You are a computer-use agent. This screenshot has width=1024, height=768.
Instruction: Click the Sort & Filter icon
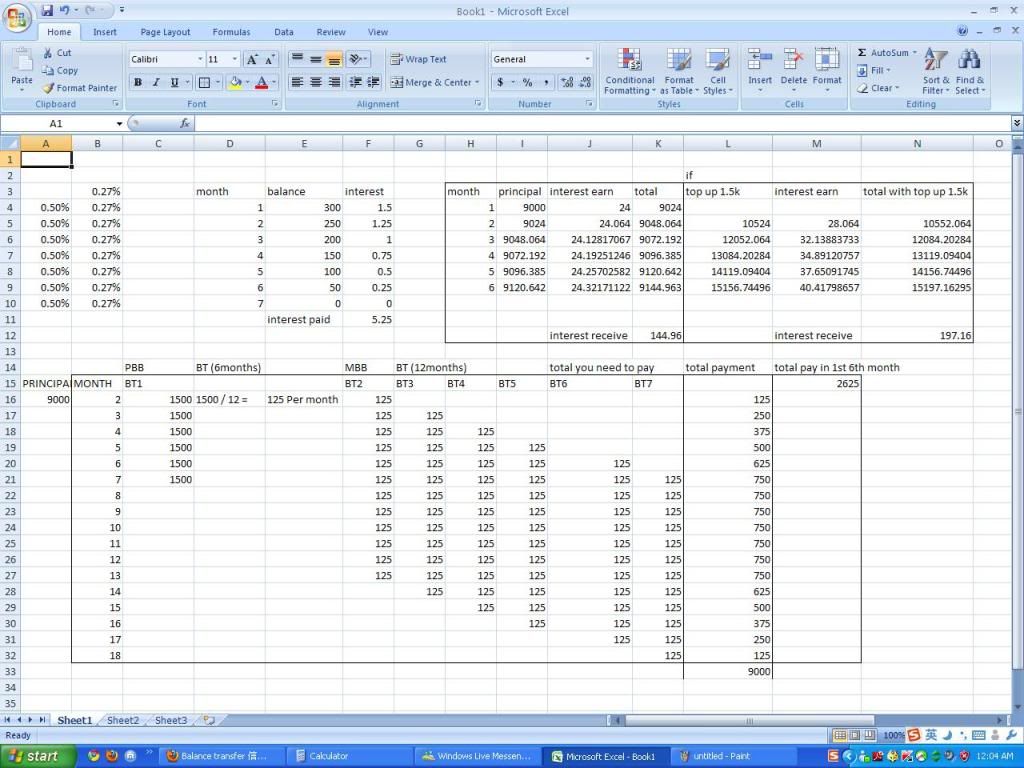pos(936,72)
